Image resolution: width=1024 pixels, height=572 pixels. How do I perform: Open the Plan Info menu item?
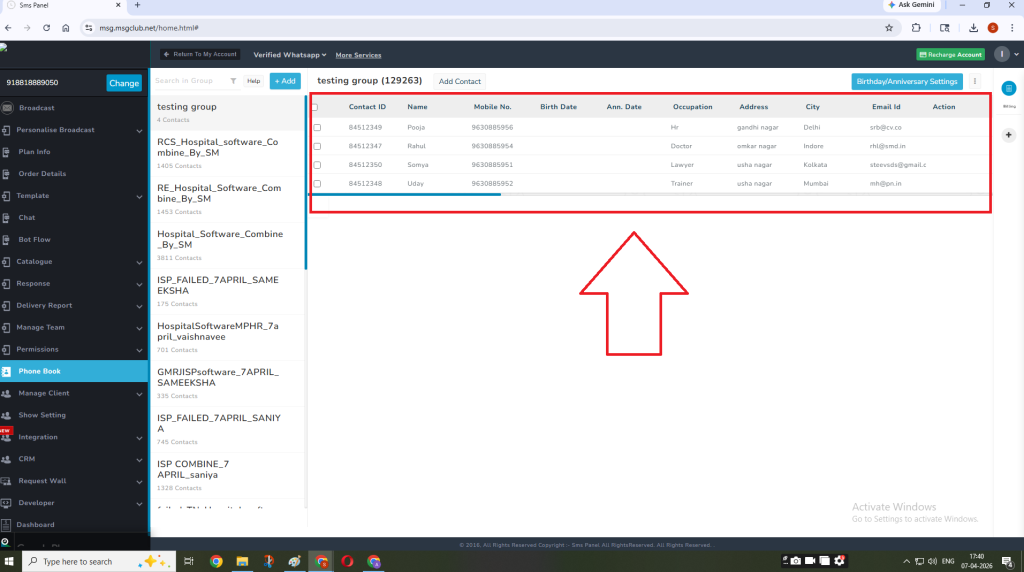point(34,152)
